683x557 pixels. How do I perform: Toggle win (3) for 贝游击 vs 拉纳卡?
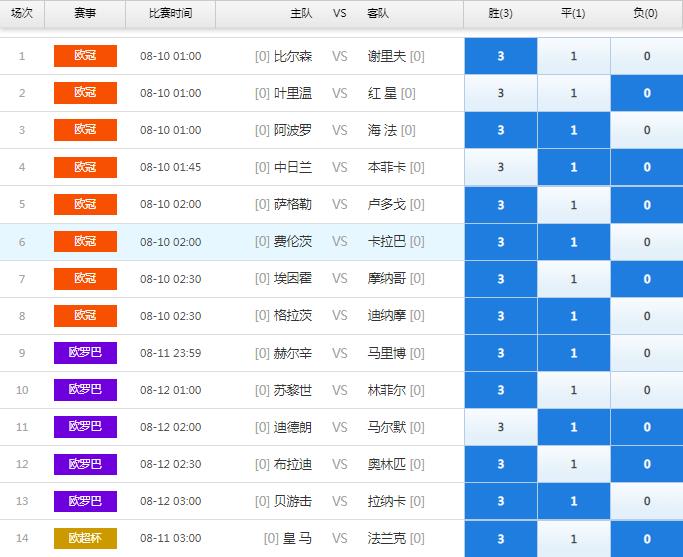coord(500,501)
